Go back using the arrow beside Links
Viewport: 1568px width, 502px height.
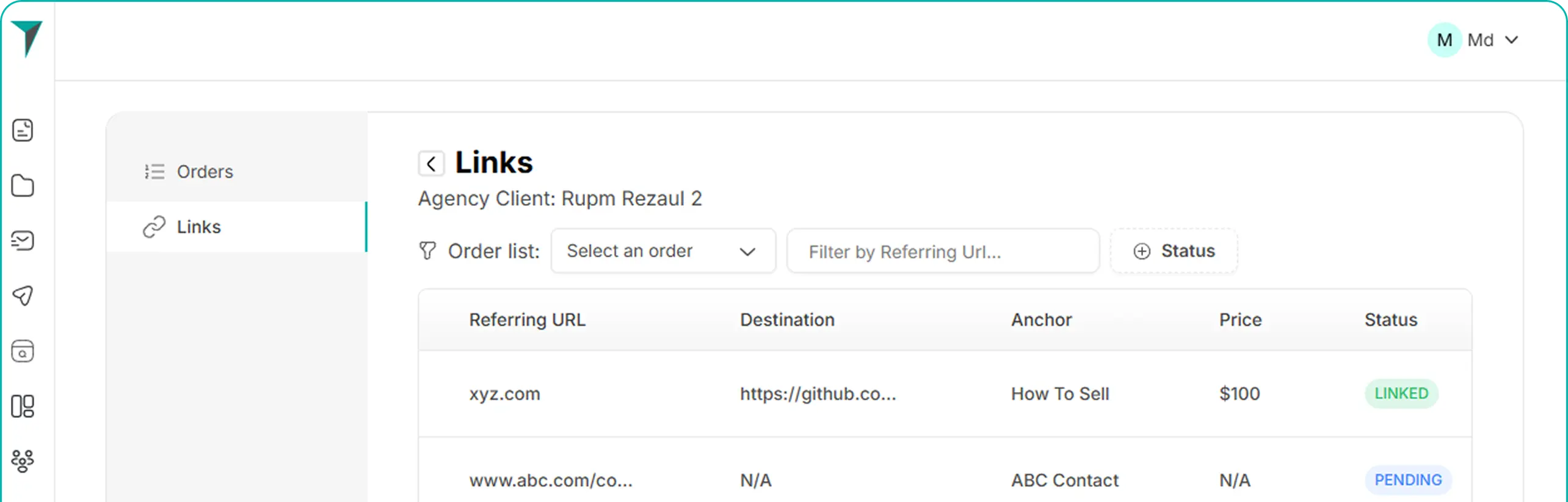click(x=431, y=164)
